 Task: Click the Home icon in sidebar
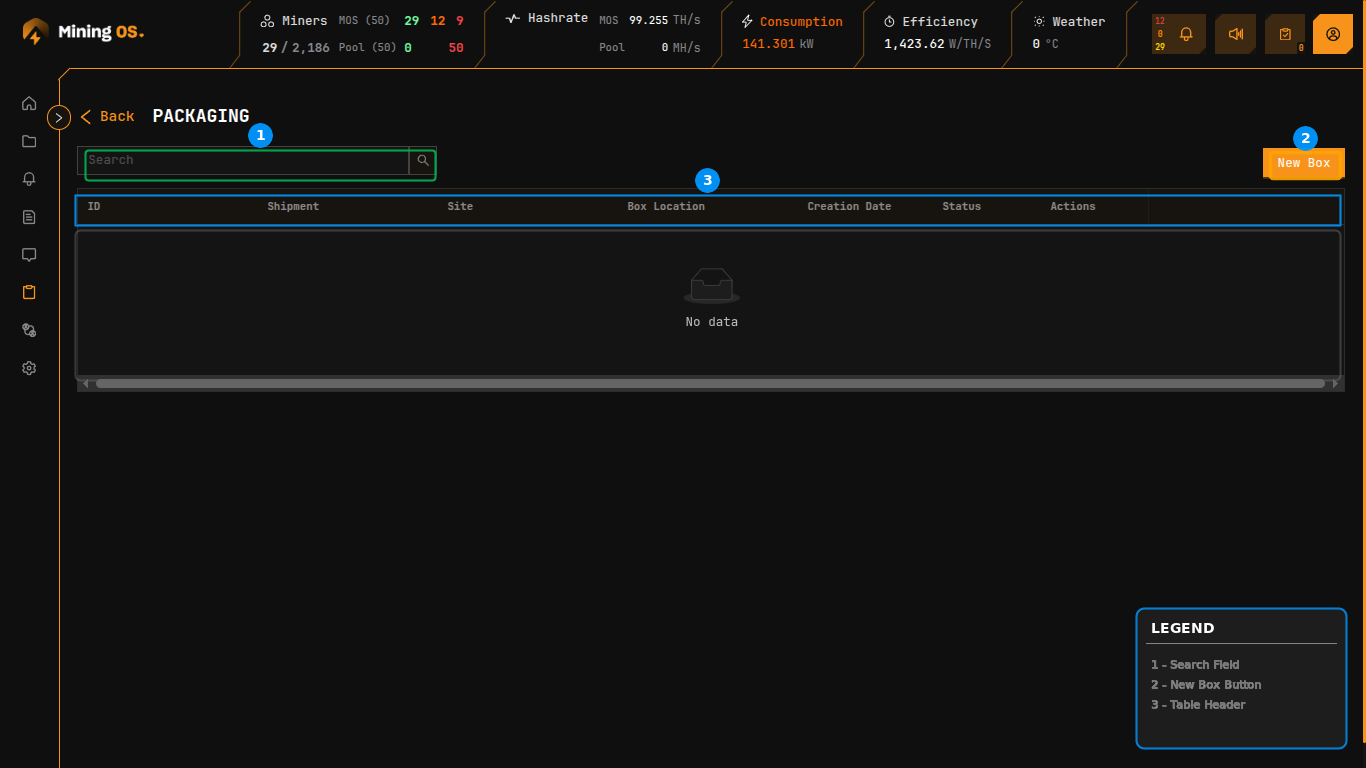(x=29, y=103)
